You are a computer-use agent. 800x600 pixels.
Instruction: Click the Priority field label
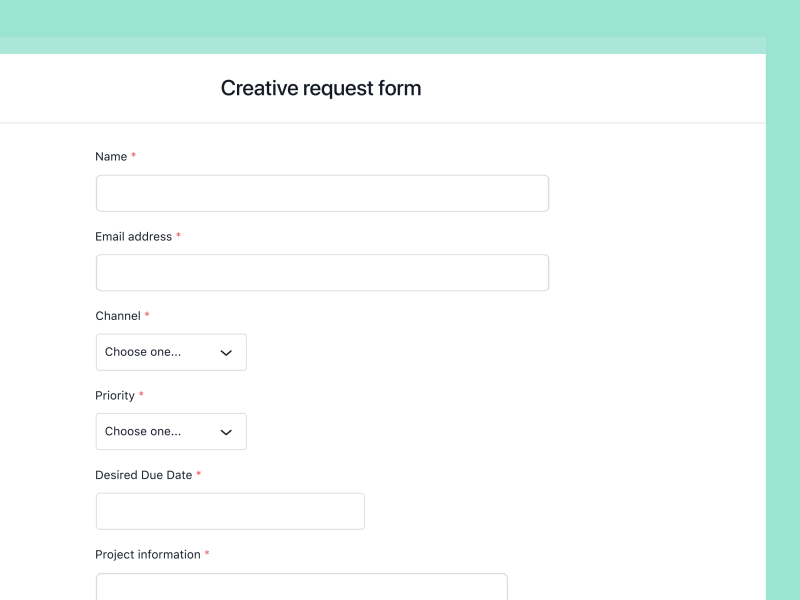[114, 395]
